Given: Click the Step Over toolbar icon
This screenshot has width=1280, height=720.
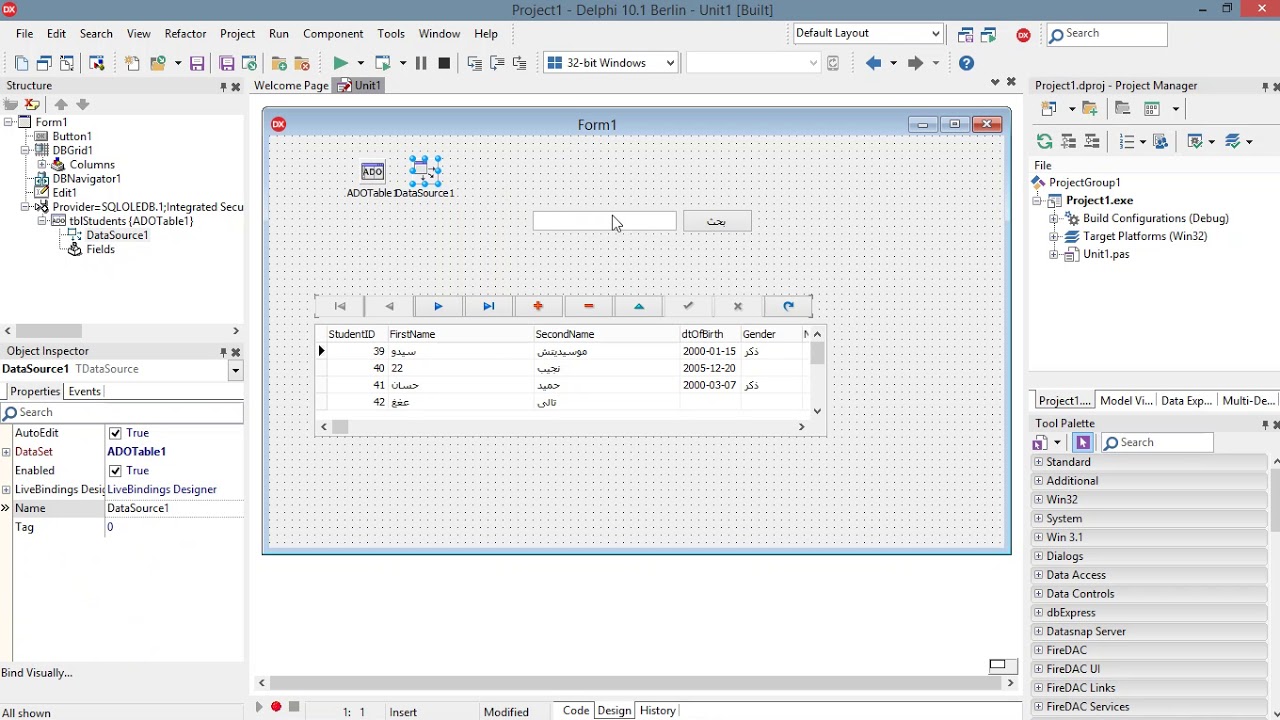Looking at the screenshot, I should point(497,63).
